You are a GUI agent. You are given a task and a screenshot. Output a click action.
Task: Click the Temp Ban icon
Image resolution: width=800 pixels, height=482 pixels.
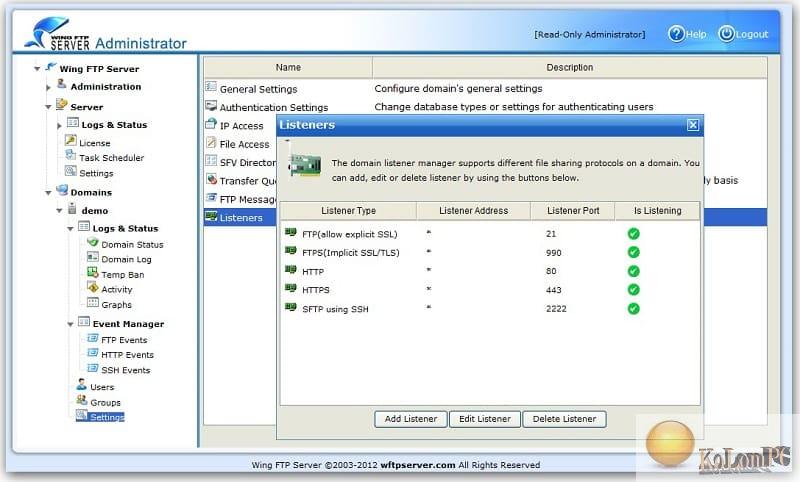coord(93,272)
